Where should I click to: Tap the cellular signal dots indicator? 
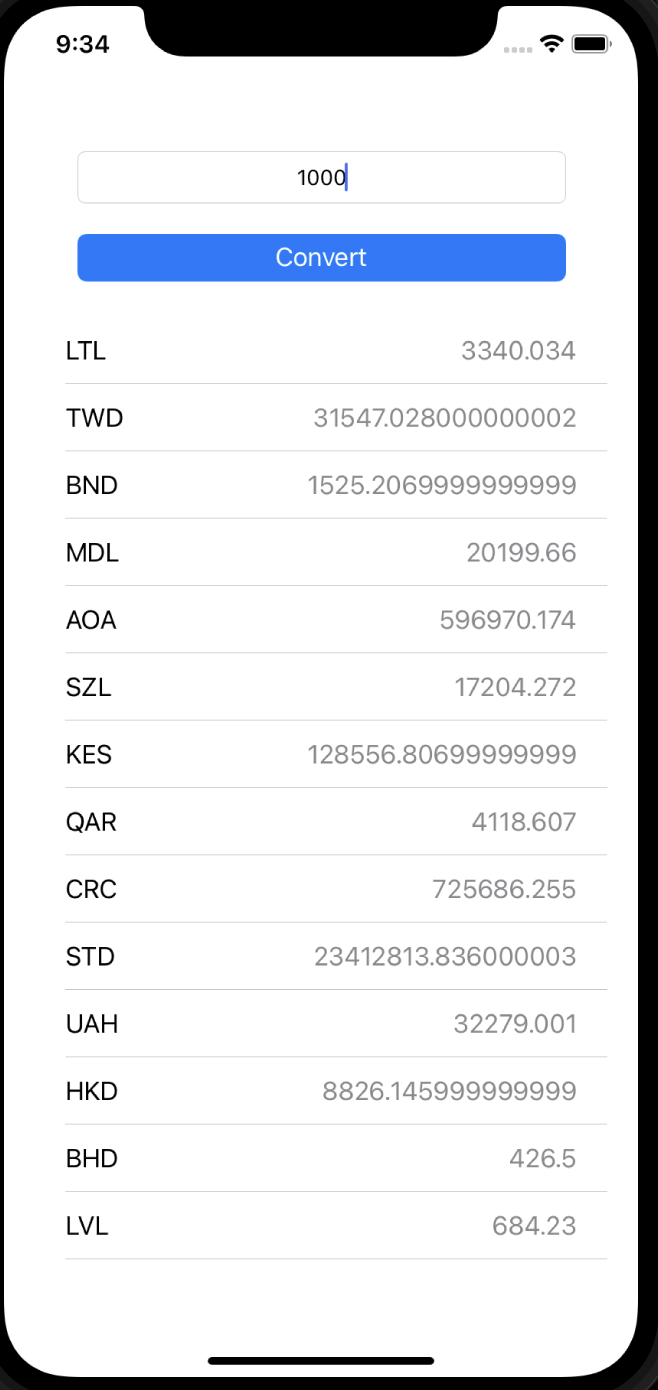518,48
